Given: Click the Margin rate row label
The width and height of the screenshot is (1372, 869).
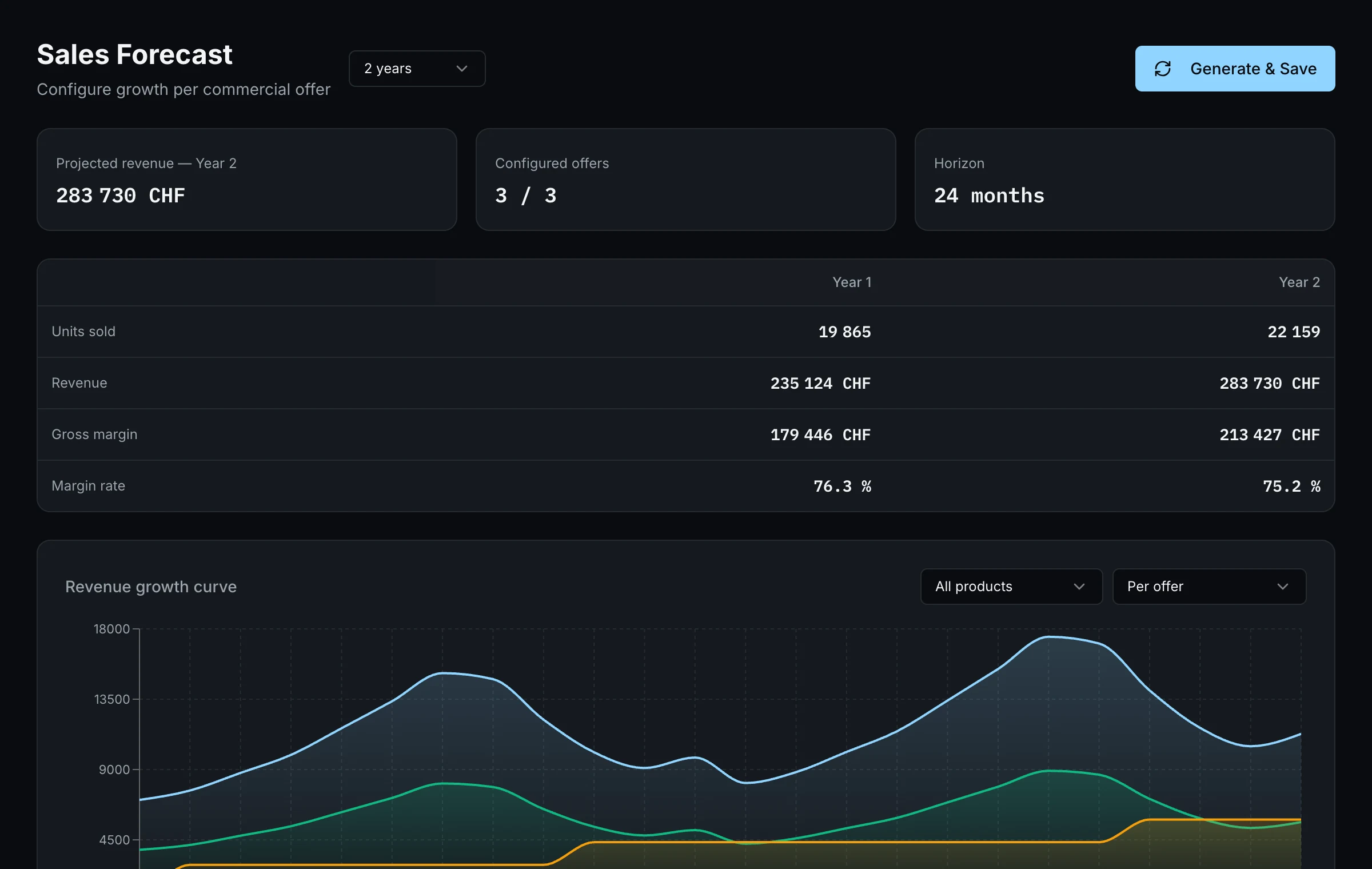Looking at the screenshot, I should tap(88, 486).
